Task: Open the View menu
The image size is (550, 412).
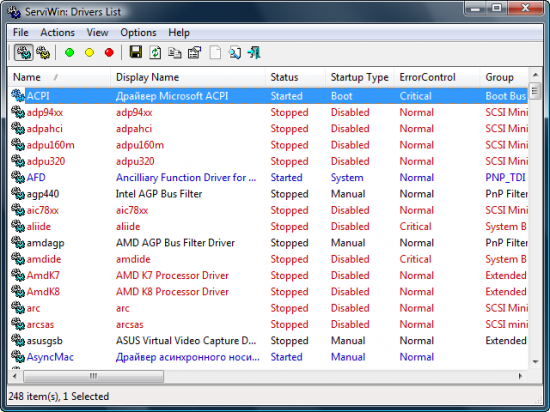Action: [97, 33]
